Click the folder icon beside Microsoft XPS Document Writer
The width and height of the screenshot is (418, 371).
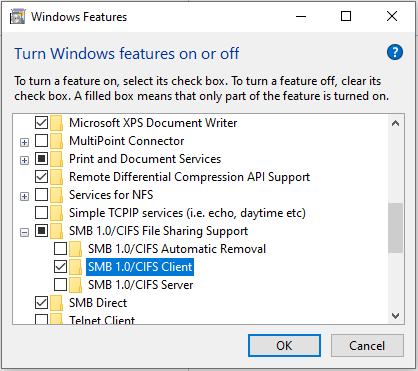pos(56,123)
